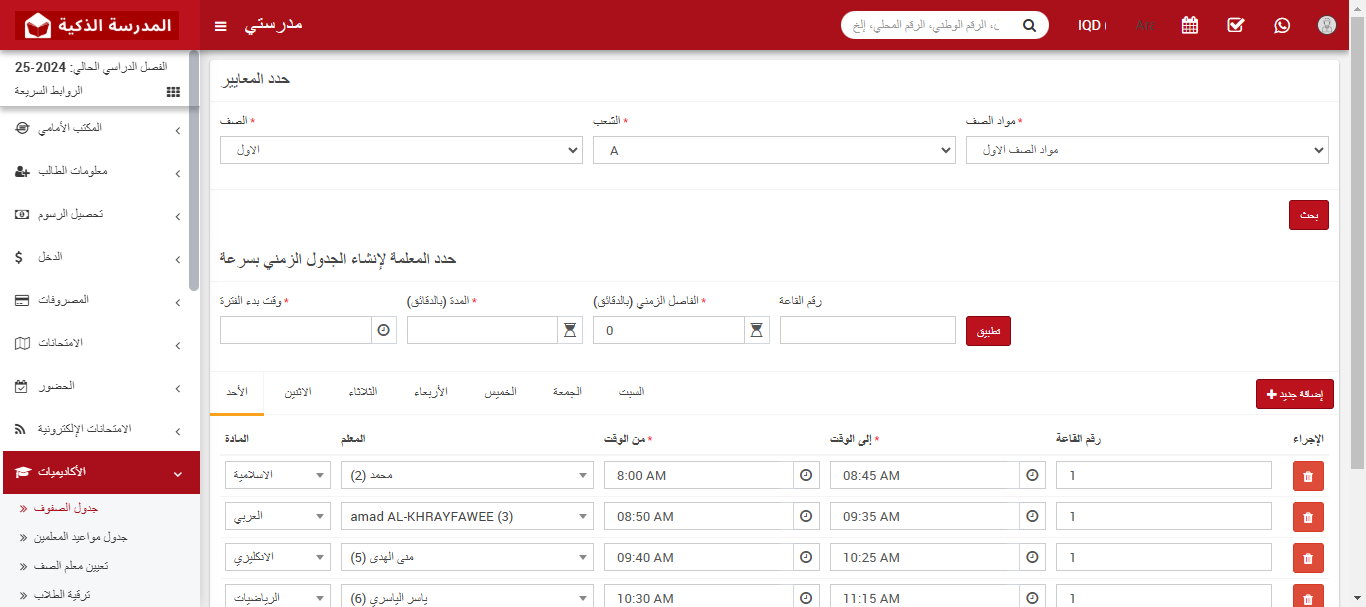Viewport: 1366px width, 607px height.
Task: Open the quick links grid icon
Action: point(172,91)
